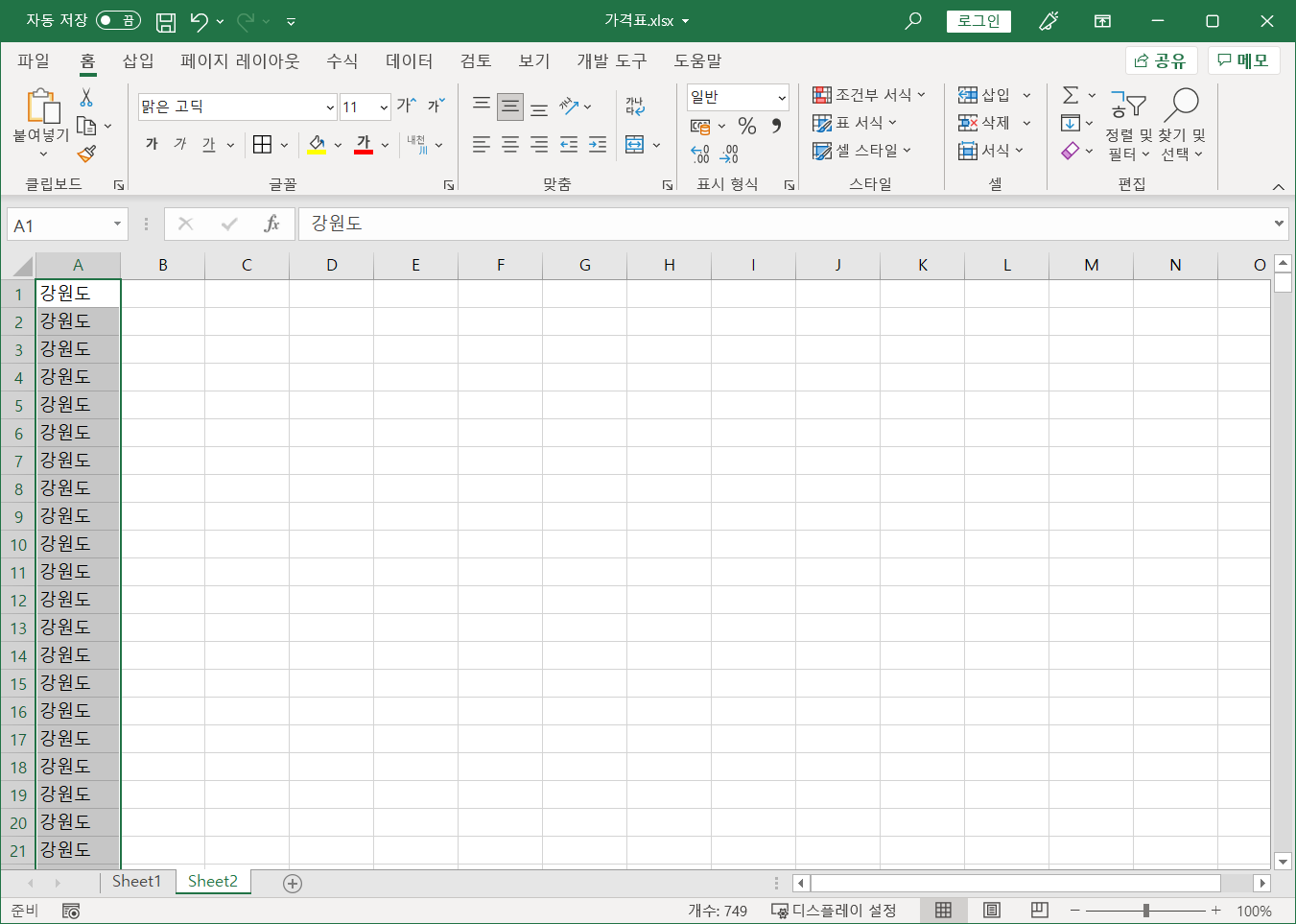The width and height of the screenshot is (1296, 924).
Task: Decrease indent icon in alignment group
Action: [569, 145]
